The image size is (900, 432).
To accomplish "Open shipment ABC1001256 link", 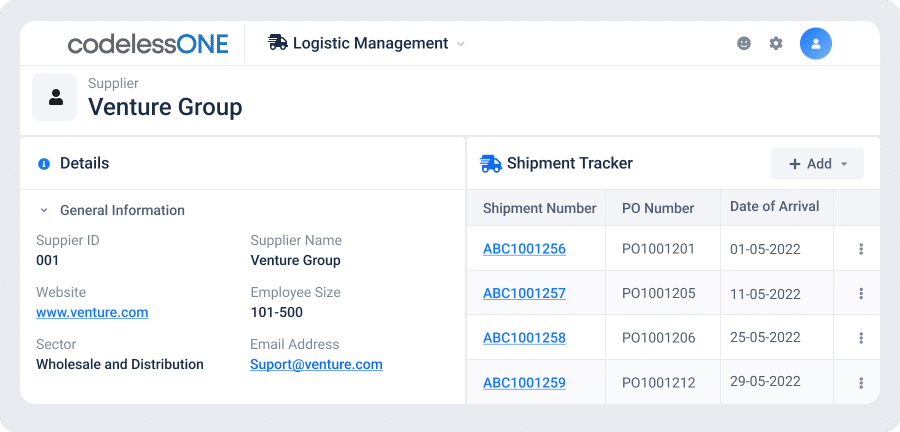I will point(524,249).
